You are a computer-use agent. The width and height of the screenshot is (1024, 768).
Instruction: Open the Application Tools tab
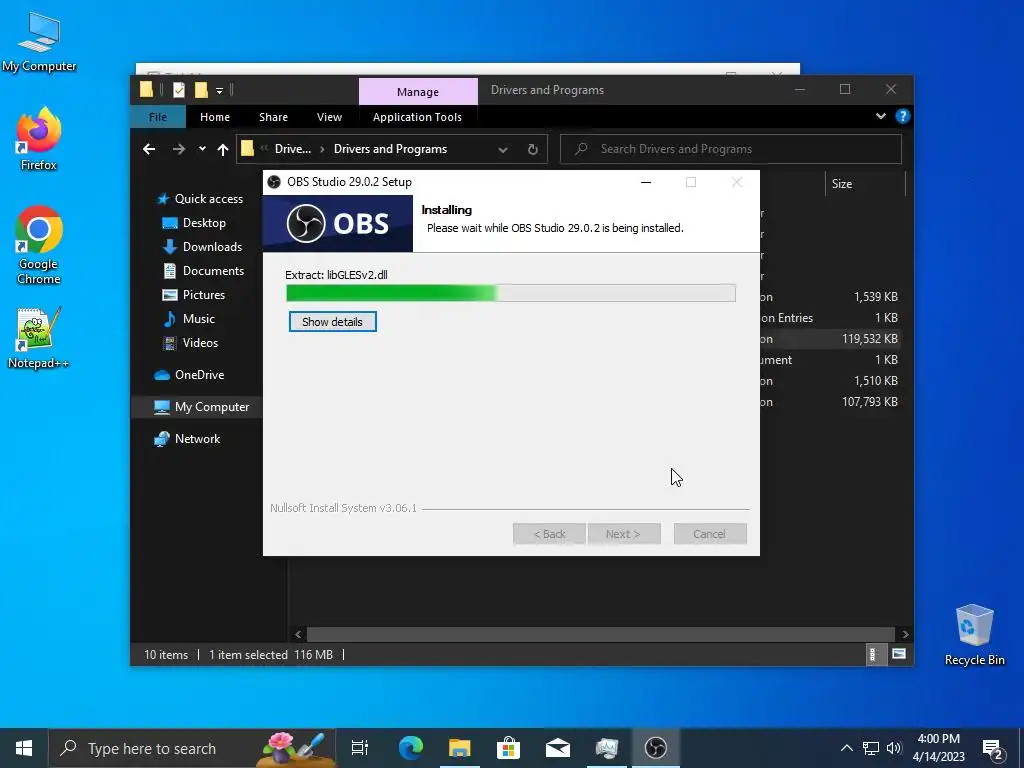pyautogui.click(x=417, y=117)
